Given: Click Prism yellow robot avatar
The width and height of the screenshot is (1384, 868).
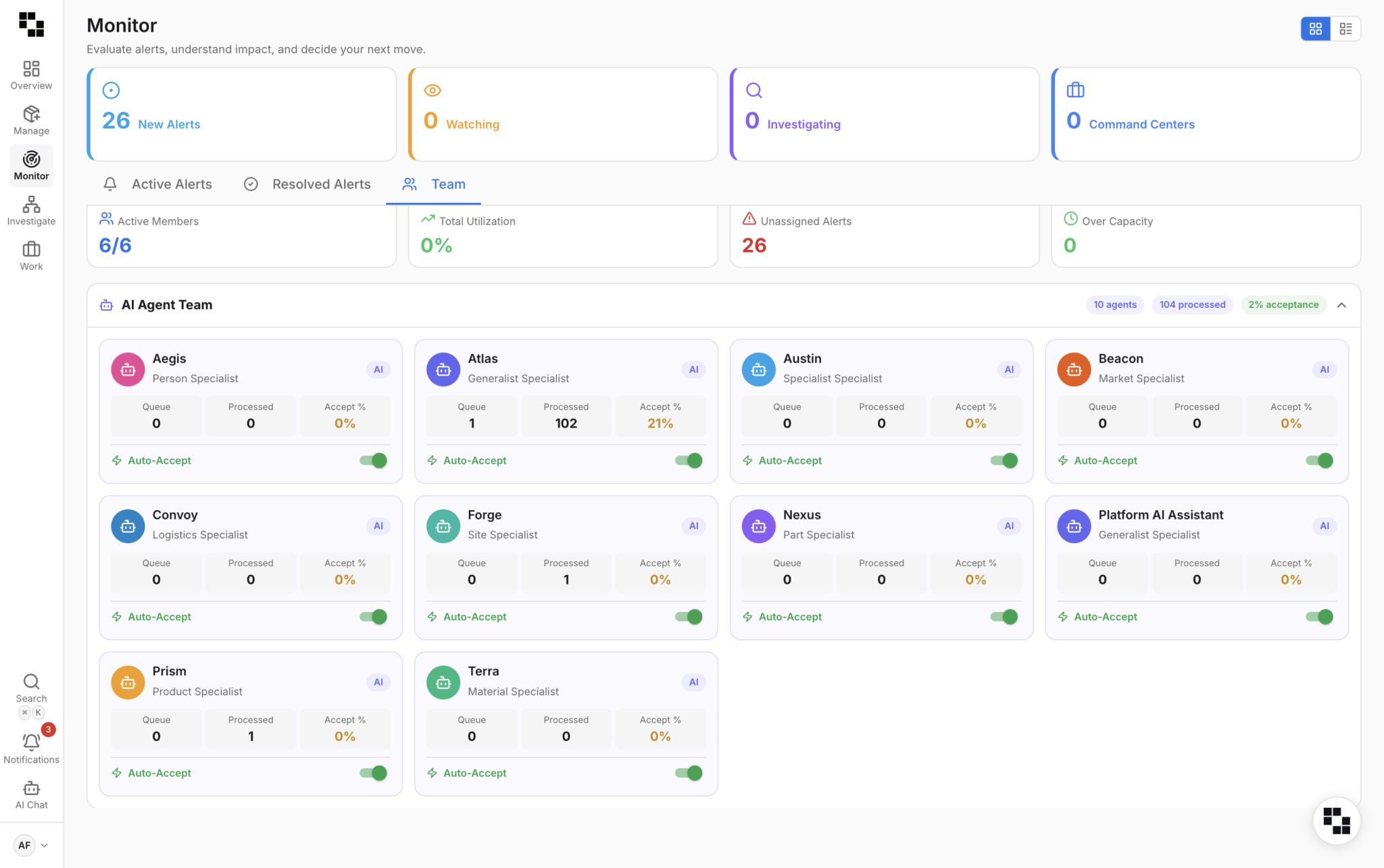Looking at the screenshot, I should [128, 682].
